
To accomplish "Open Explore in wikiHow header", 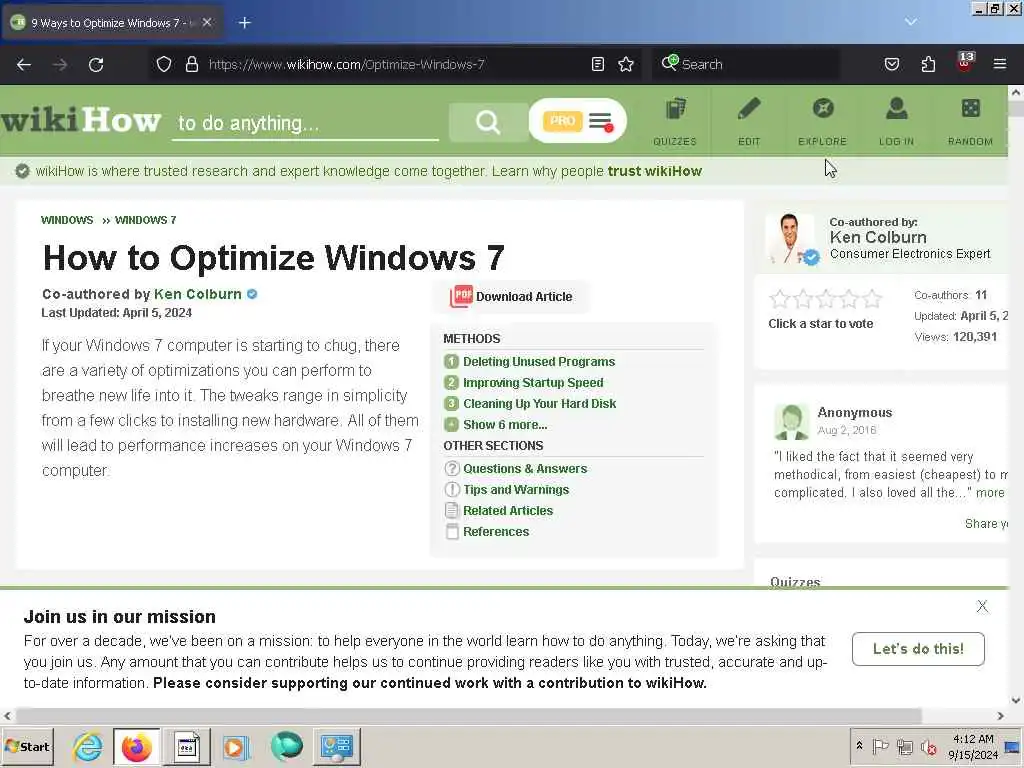I will pos(822,121).
